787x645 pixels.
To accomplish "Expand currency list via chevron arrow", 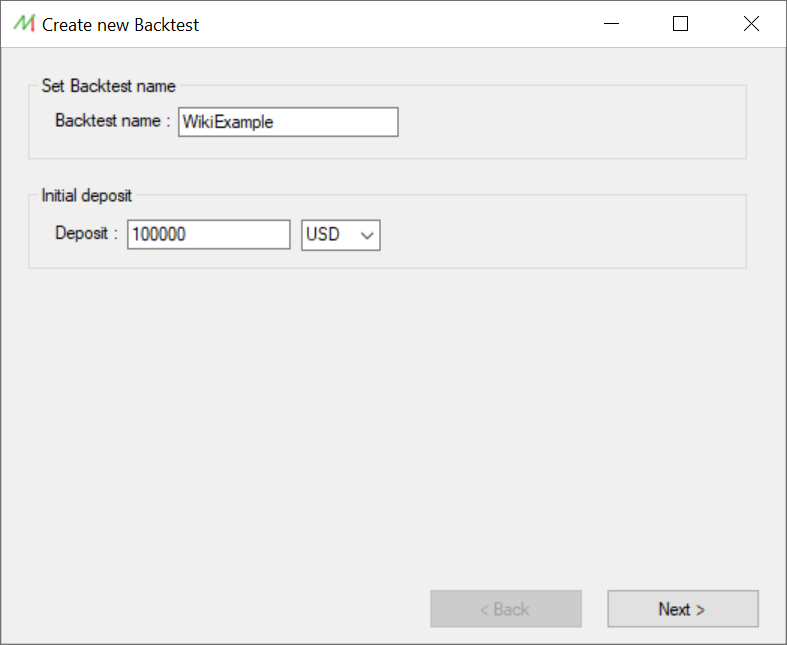I will 367,235.
